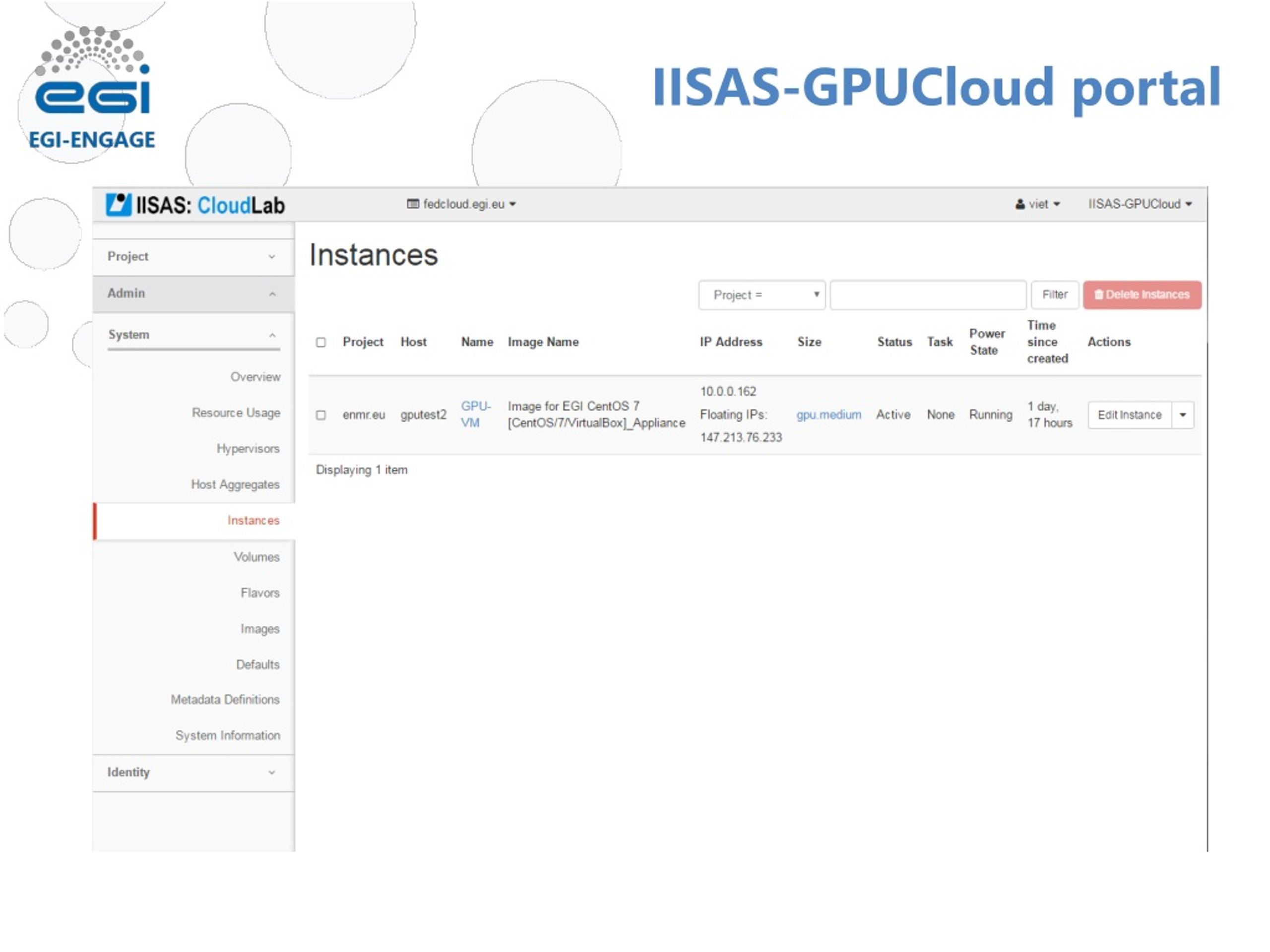Open Metadata Definitions
The width and height of the screenshot is (1270, 952).
pyautogui.click(x=225, y=700)
